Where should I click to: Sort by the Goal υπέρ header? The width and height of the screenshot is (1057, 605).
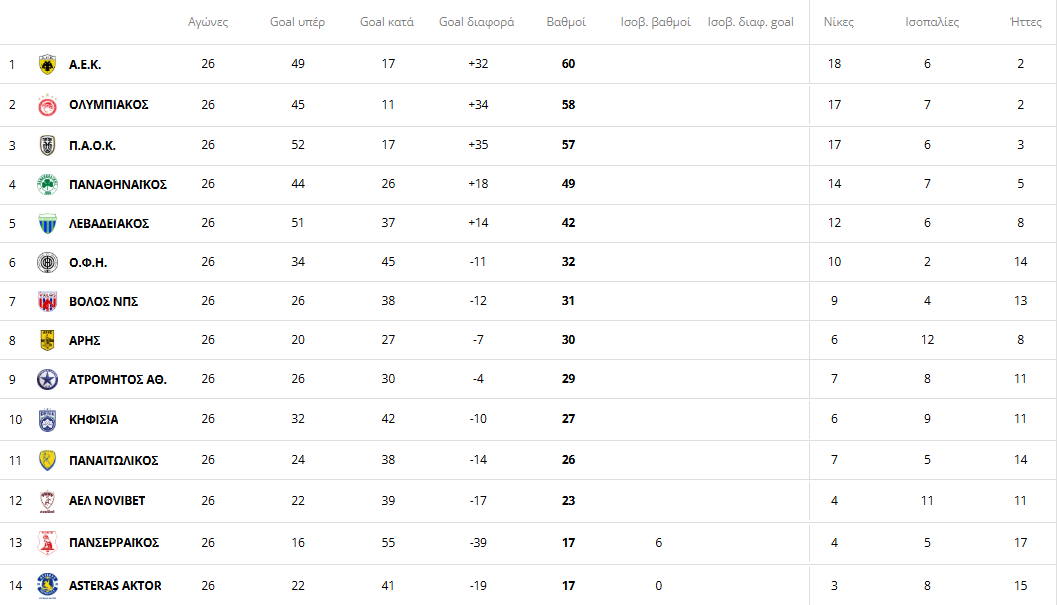(297, 22)
